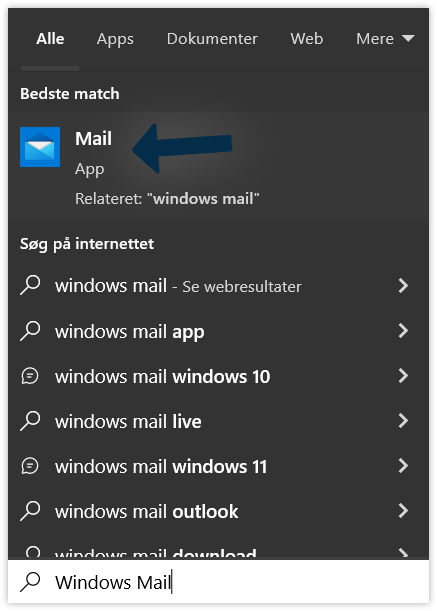Click the magnifier icon in the search box

[x=30, y=582]
